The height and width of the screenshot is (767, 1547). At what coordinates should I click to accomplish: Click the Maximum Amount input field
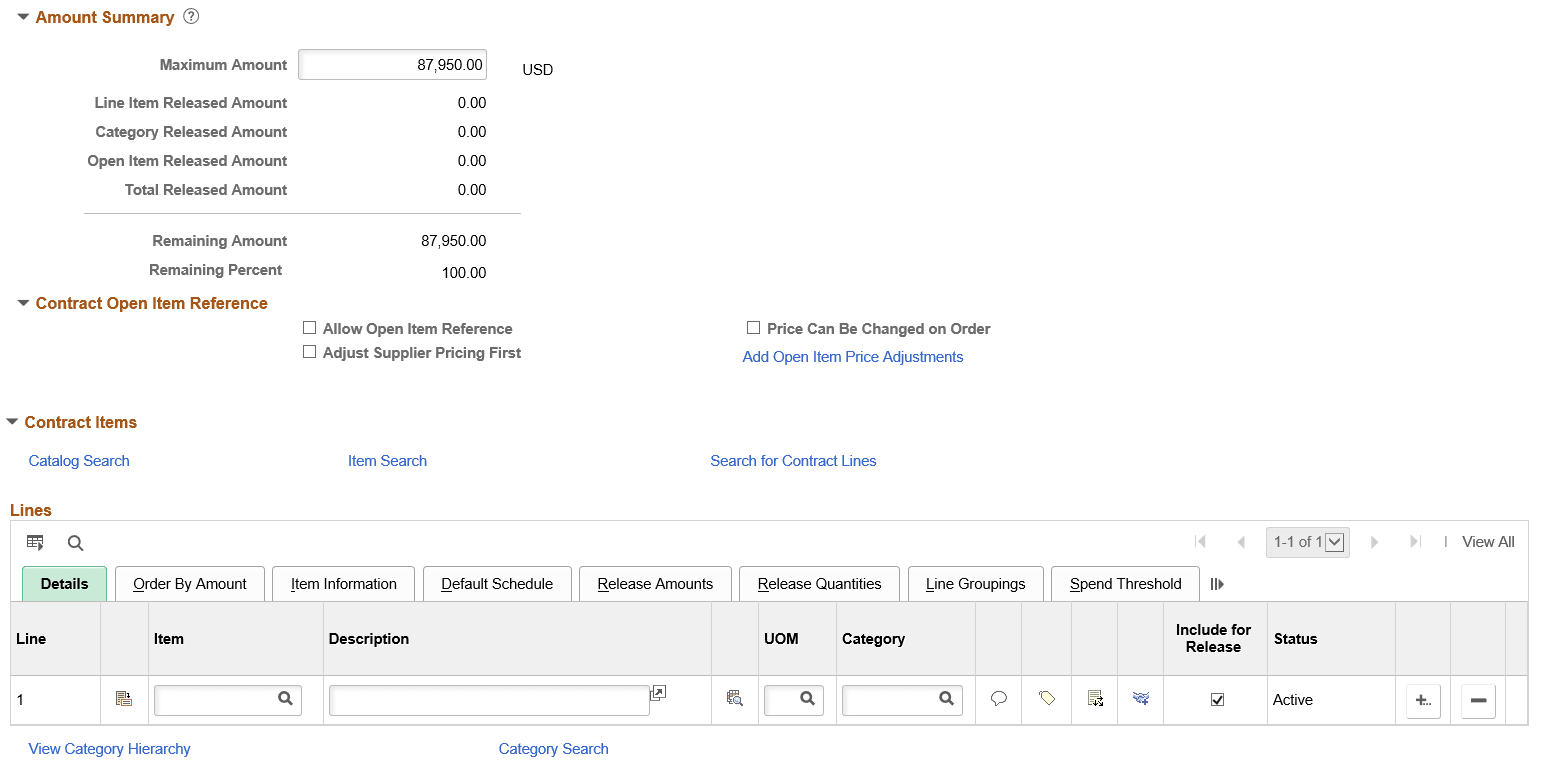coord(392,64)
